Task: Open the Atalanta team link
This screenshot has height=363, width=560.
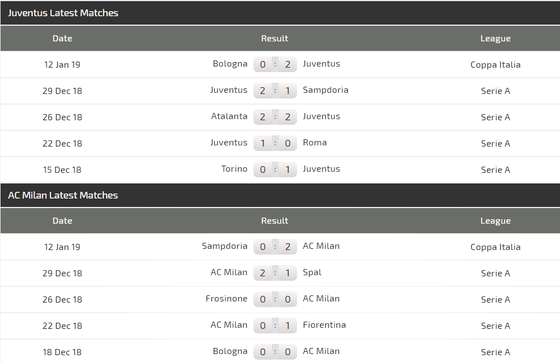Action: (229, 116)
